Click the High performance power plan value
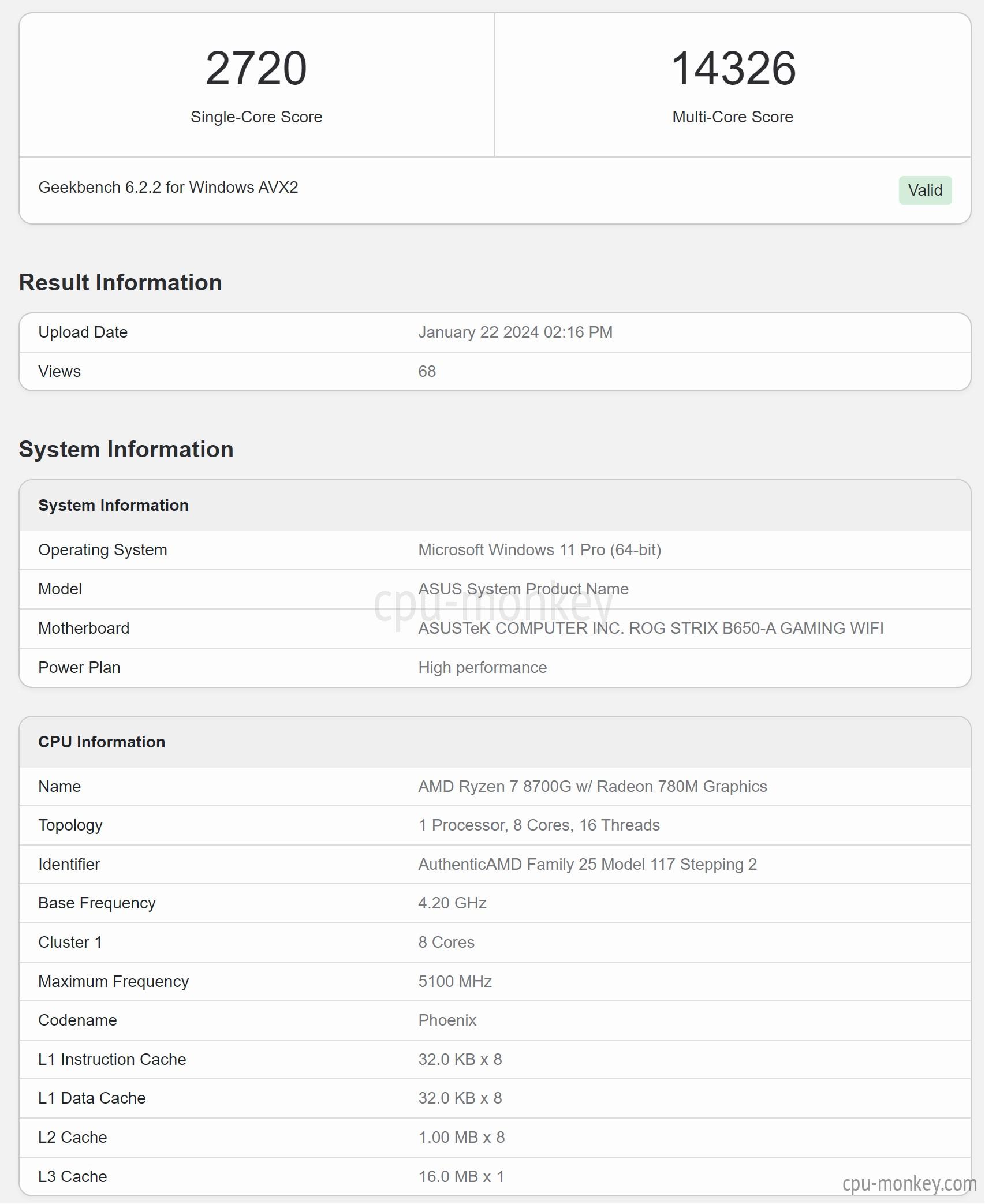The image size is (985, 1204). 482,668
